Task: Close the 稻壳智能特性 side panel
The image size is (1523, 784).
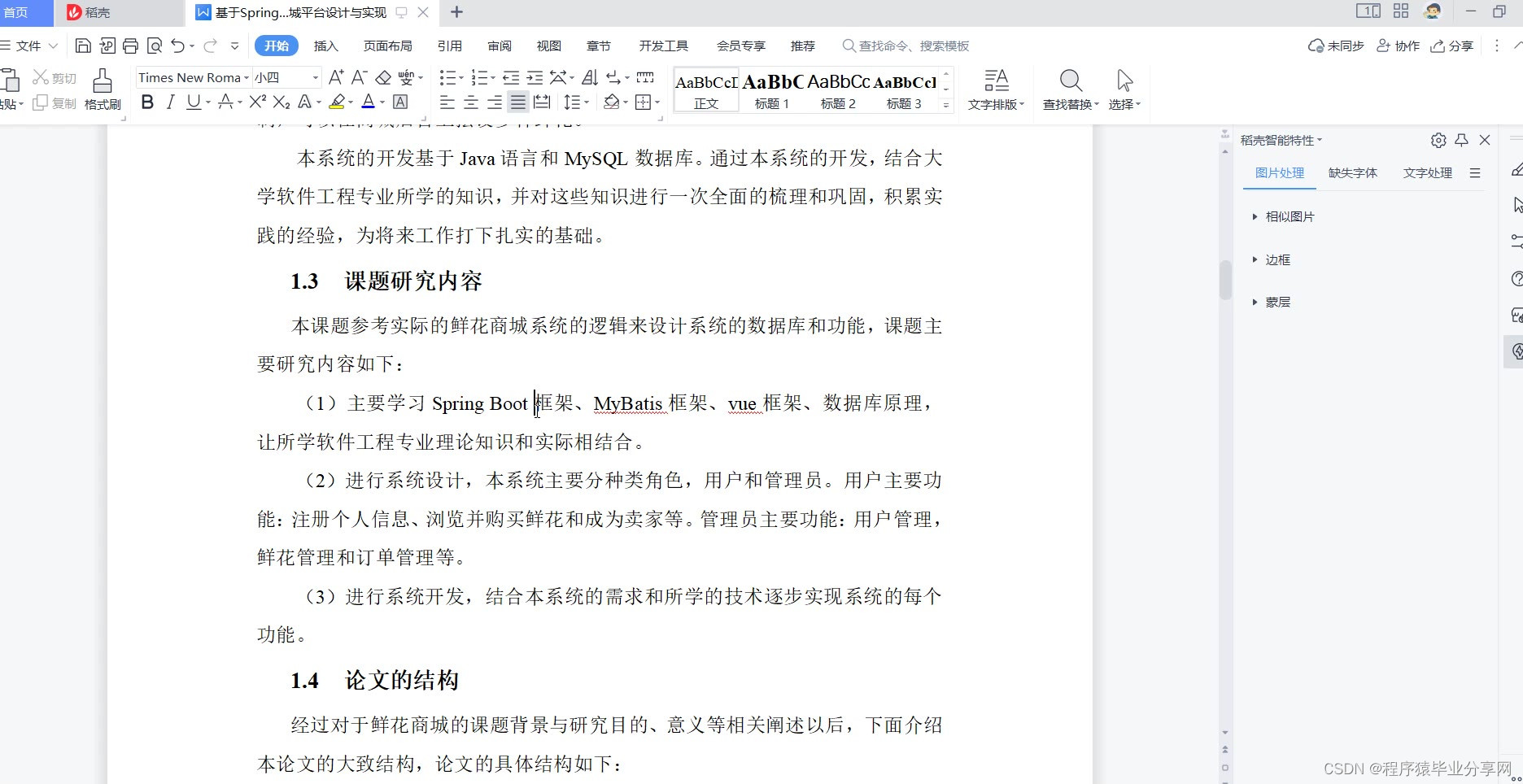Action: (x=1485, y=140)
